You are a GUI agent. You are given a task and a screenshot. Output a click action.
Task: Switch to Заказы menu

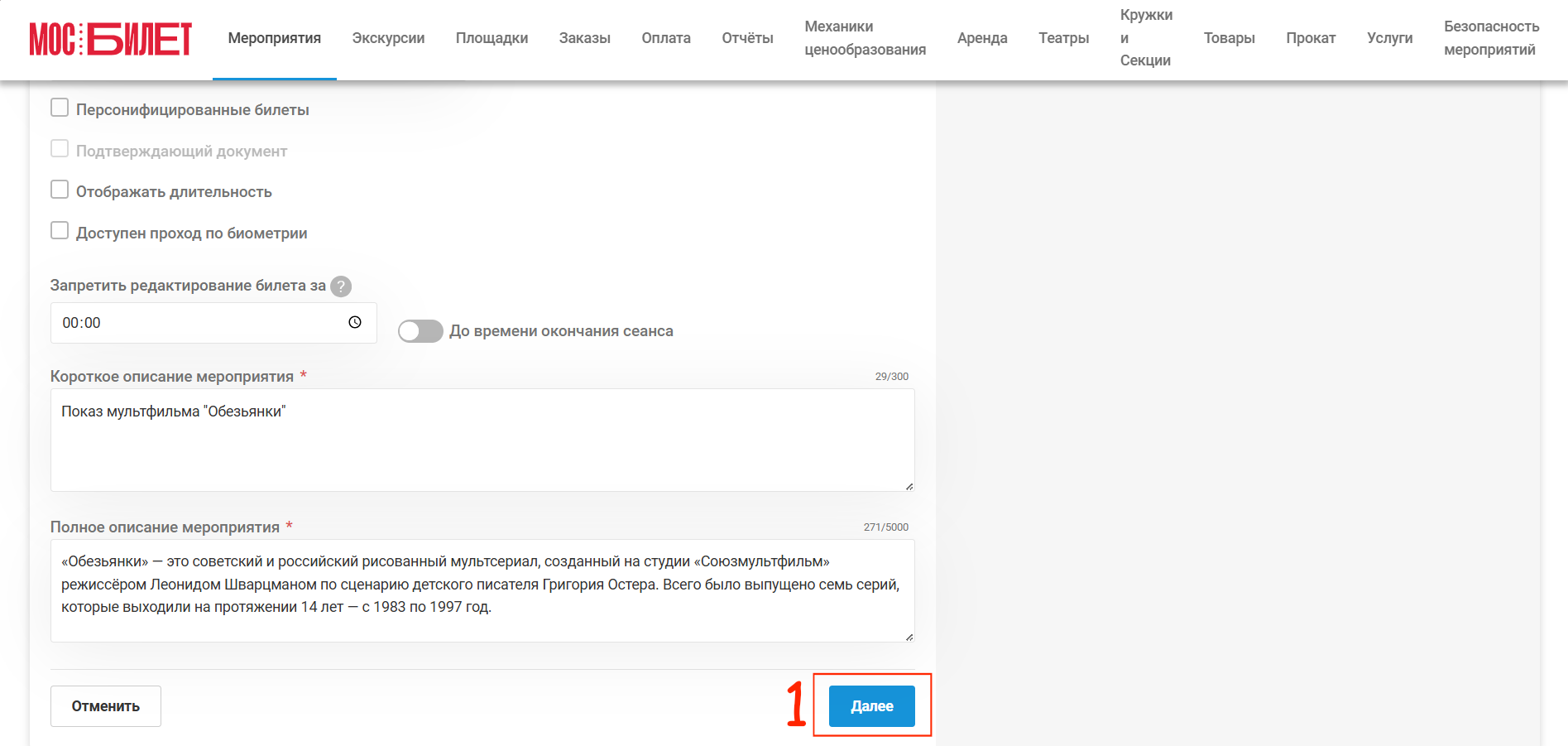pos(585,38)
